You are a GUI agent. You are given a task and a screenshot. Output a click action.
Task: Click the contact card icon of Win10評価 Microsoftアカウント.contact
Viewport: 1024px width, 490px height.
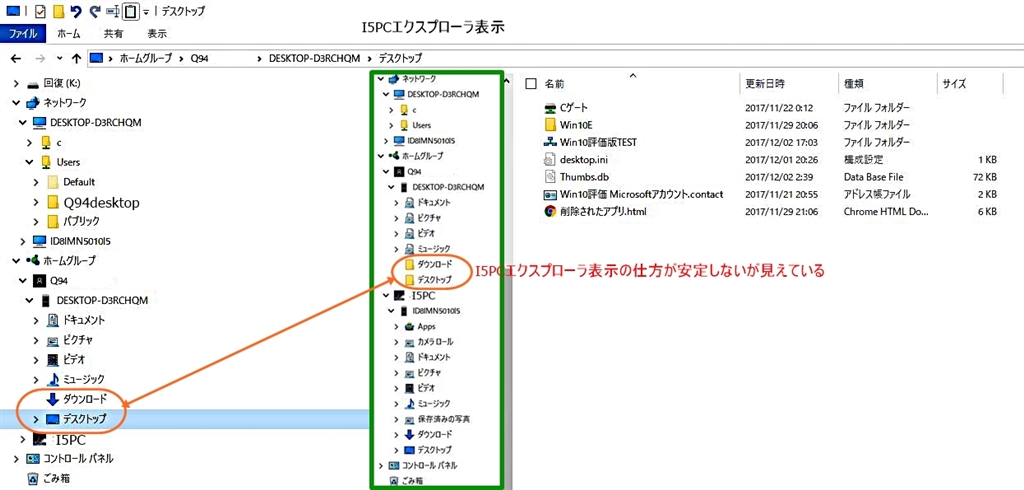click(x=549, y=195)
